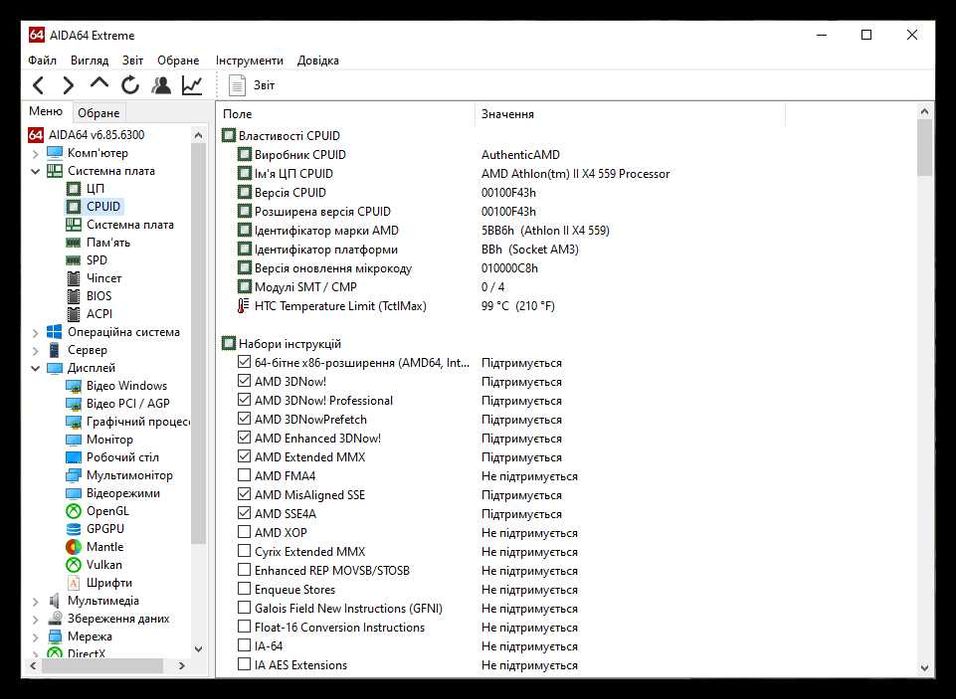Toggle the AMD SSE4A checkbox
Image resolution: width=956 pixels, height=699 pixels.
[244, 513]
